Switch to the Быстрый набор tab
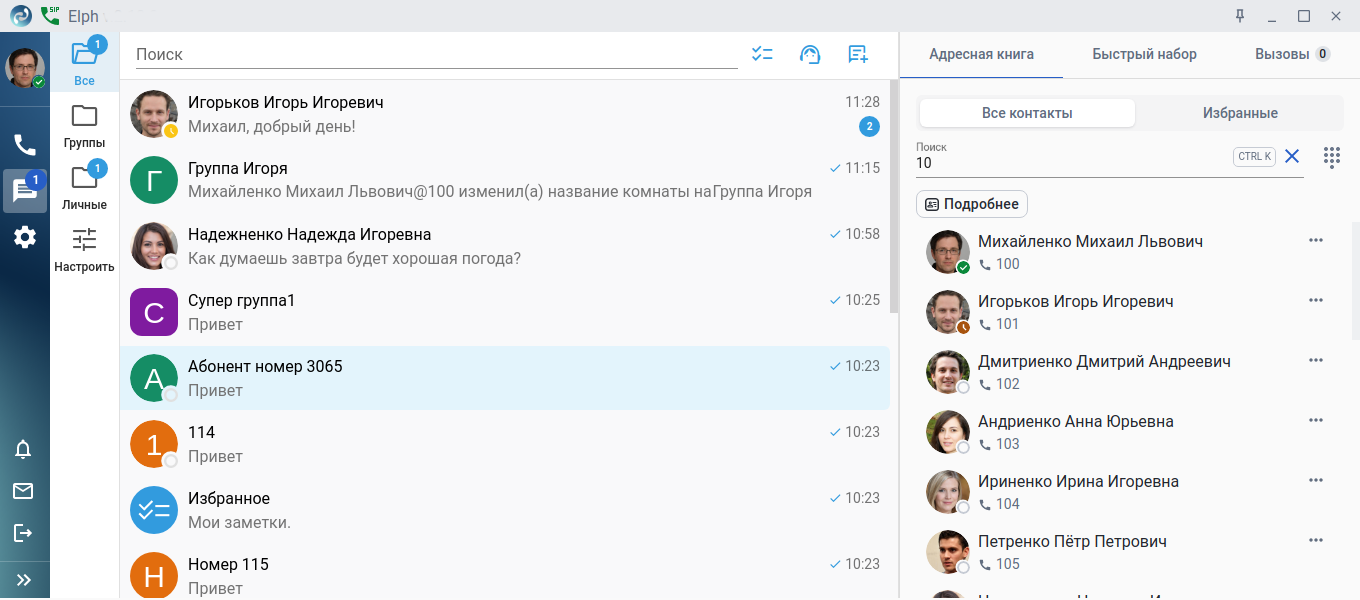 1144,54
